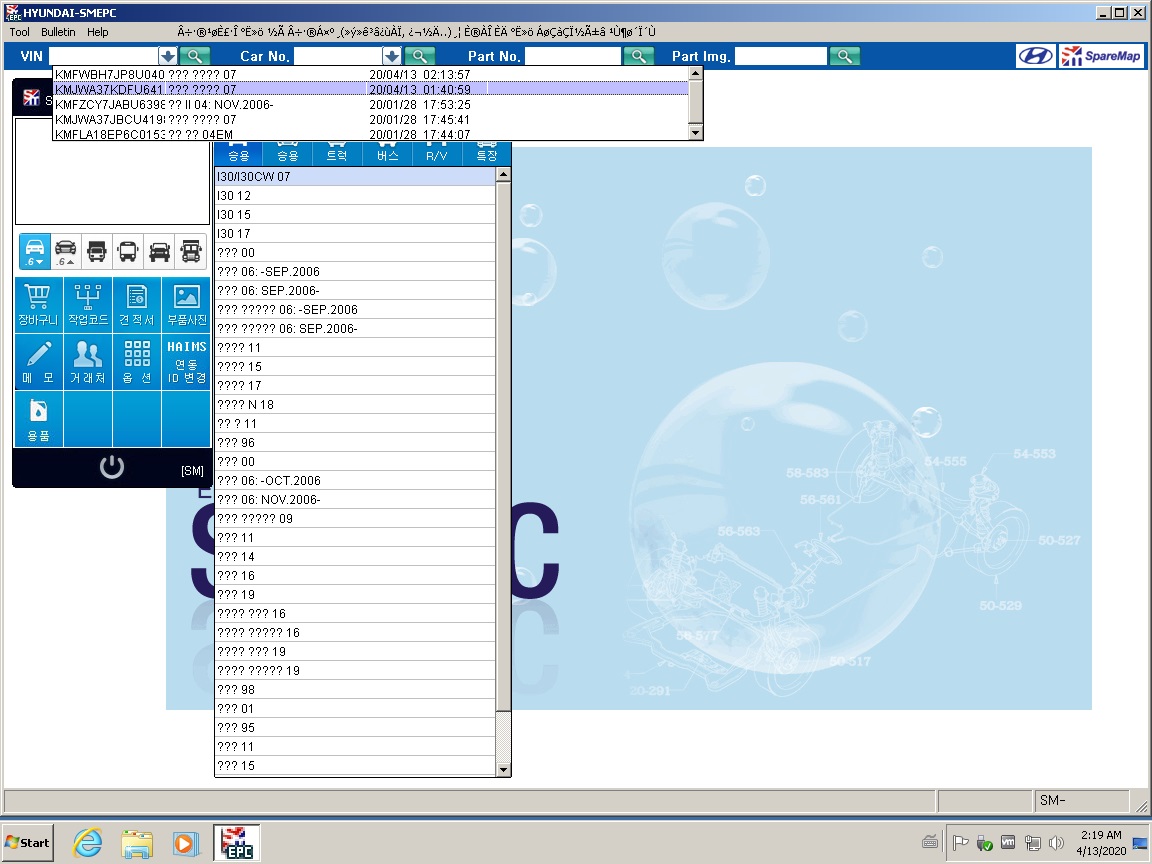The image size is (1152, 864).
Task: Select VIN history entry KMJWA37KDFU641
Action: [371, 89]
